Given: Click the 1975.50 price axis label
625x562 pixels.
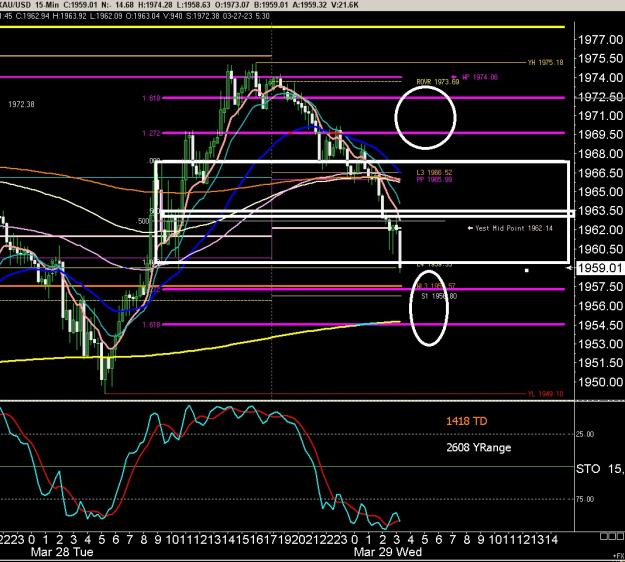Looking at the screenshot, I should point(600,59).
